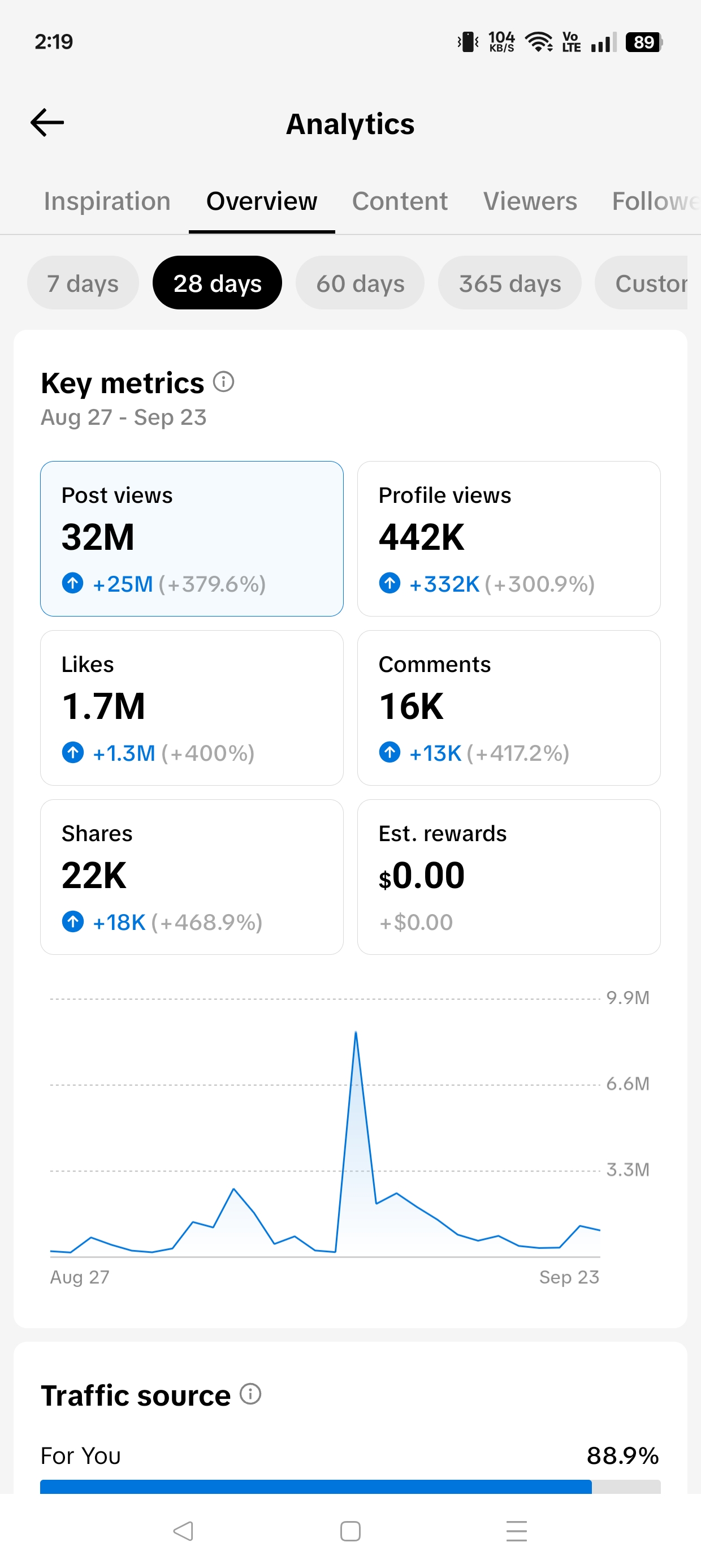Open Key metrics info icon
The width and height of the screenshot is (701, 1568).
coord(223,382)
